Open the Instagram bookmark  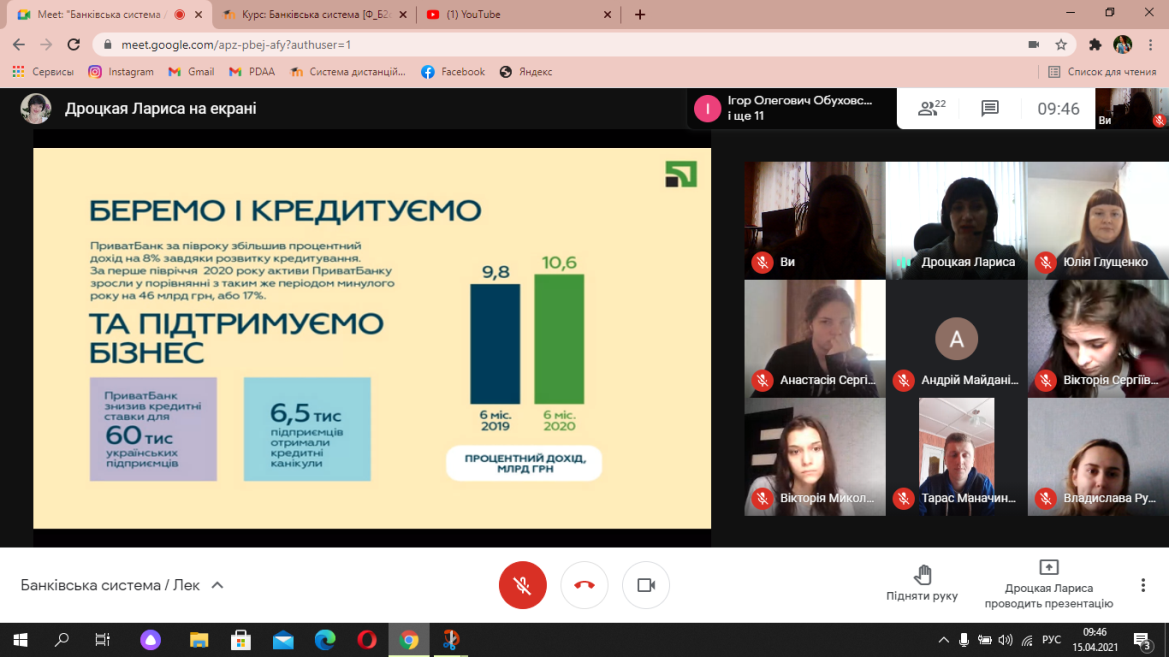(121, 72)
